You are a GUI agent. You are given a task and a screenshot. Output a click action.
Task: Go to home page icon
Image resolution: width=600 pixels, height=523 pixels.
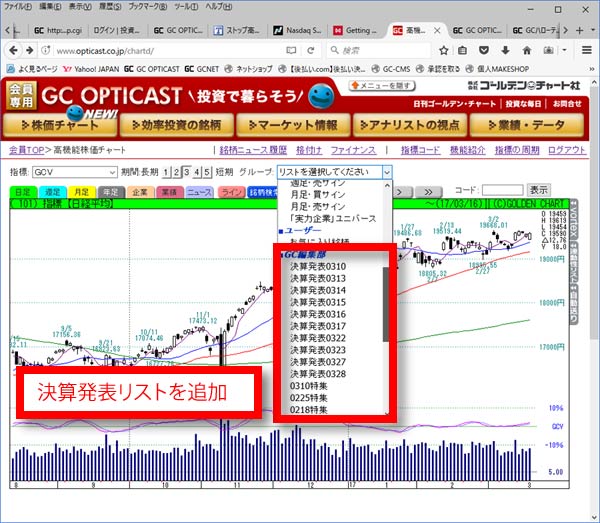click(527, 50)
